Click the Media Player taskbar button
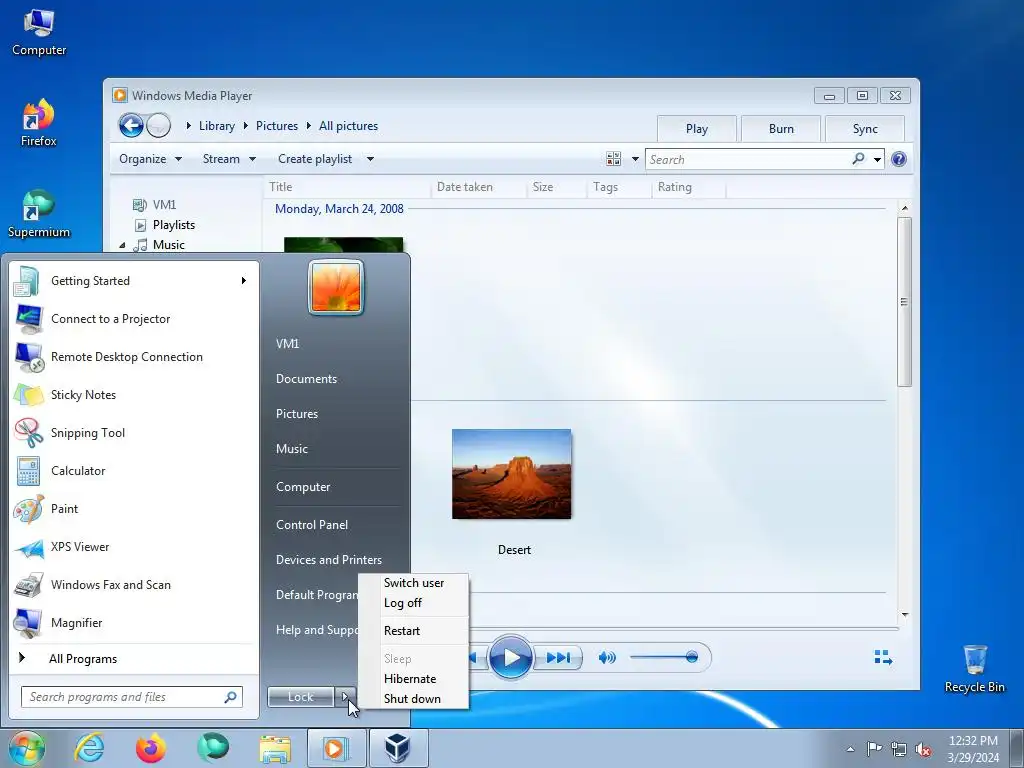1024x768 pixels. [x=336, y=748]
